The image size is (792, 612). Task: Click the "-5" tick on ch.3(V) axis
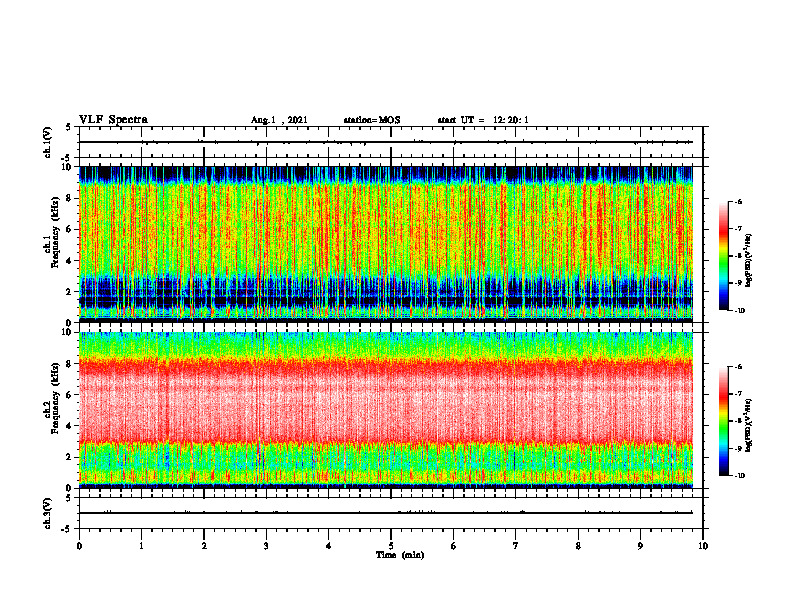click(67, 529)
